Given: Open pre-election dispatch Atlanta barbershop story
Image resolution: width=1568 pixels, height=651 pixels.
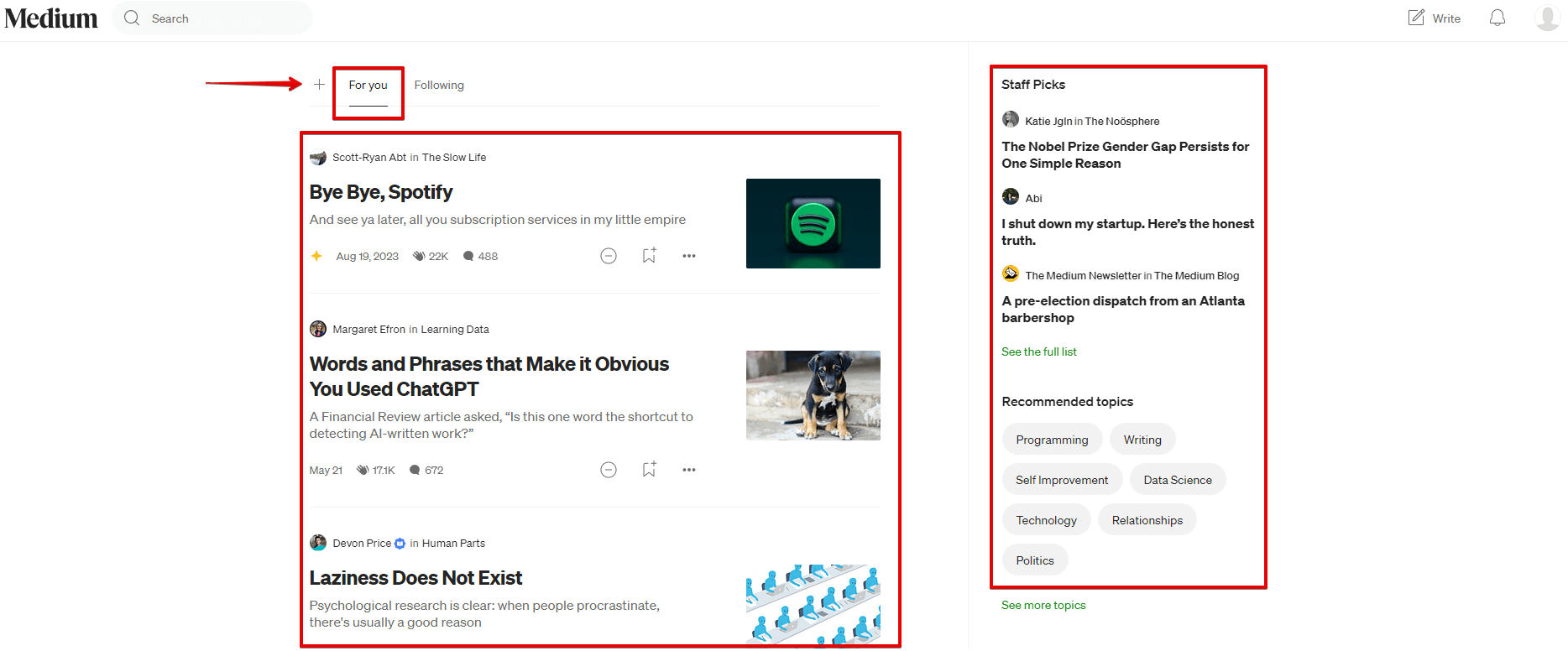Looking at the screenshot, I should (1123, 309).
